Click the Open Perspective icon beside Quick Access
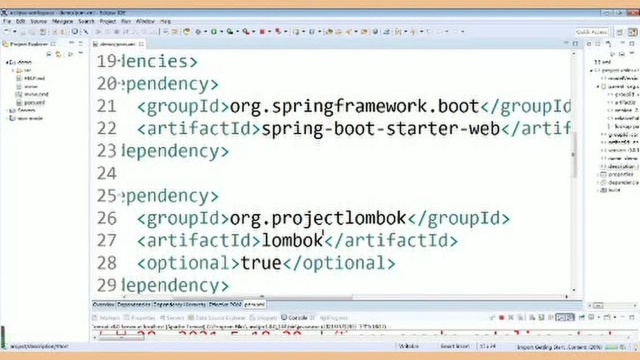 point(620,32)
